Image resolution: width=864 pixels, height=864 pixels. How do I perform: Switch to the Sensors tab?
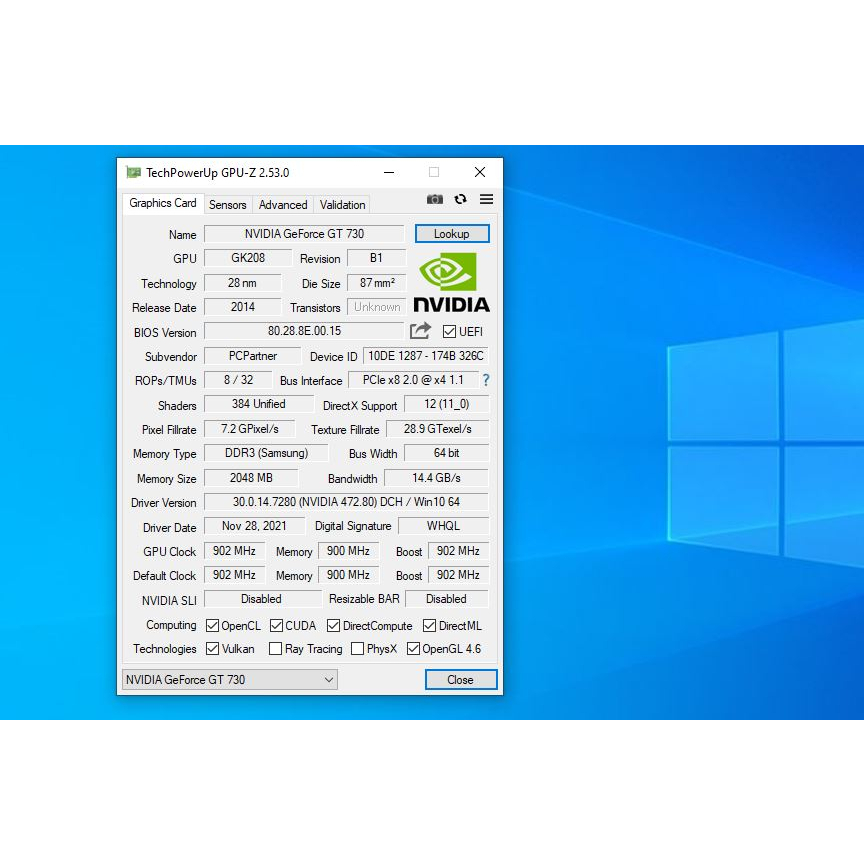[227, 204]
